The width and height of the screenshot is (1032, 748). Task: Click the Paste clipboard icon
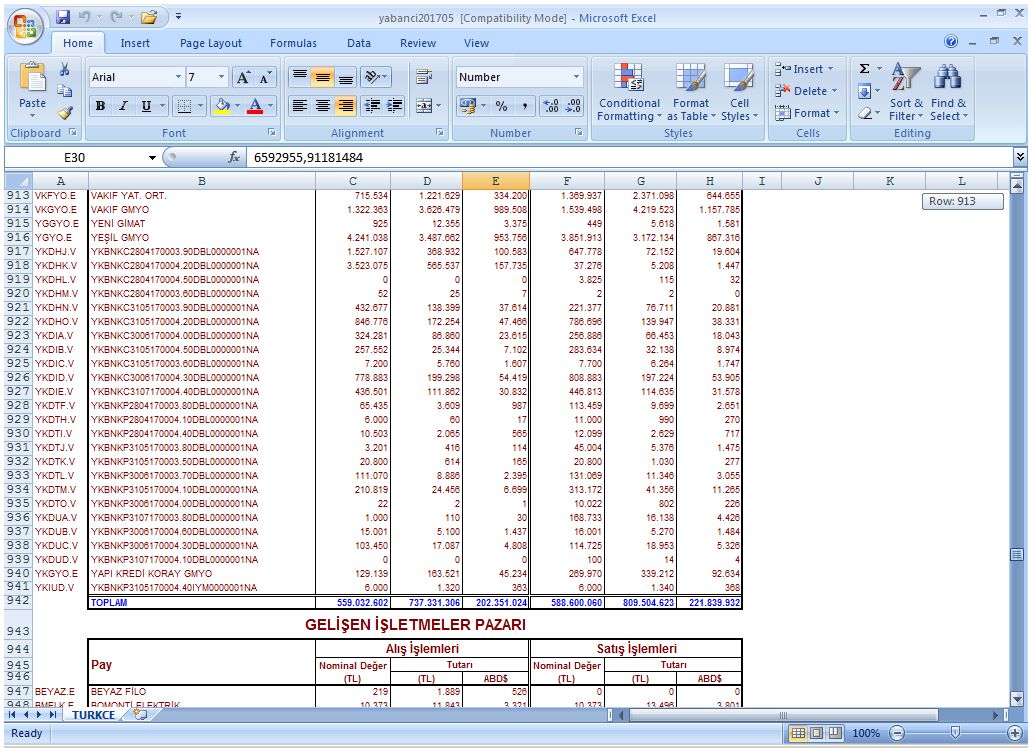pyautogui.click(x=32, y=78)
